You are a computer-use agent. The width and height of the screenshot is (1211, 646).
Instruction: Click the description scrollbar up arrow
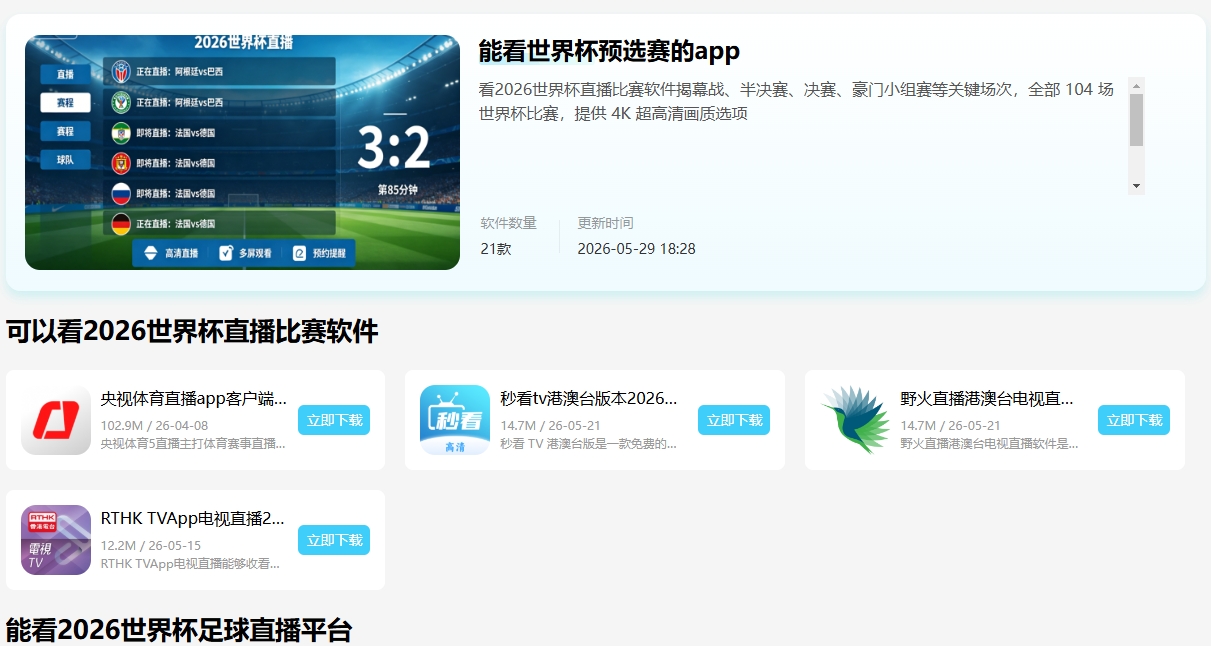point(1136,86)
